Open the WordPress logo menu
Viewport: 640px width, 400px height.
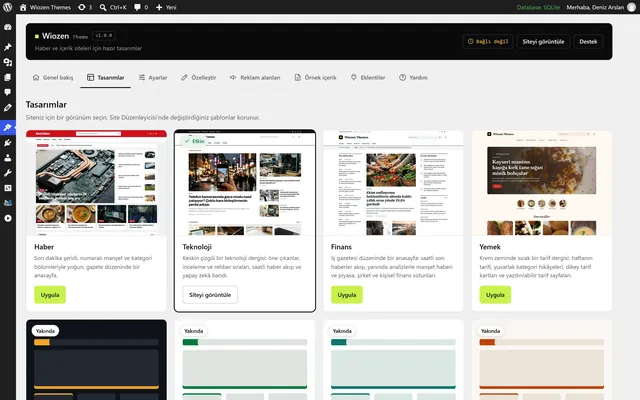[x=7, y=7]
